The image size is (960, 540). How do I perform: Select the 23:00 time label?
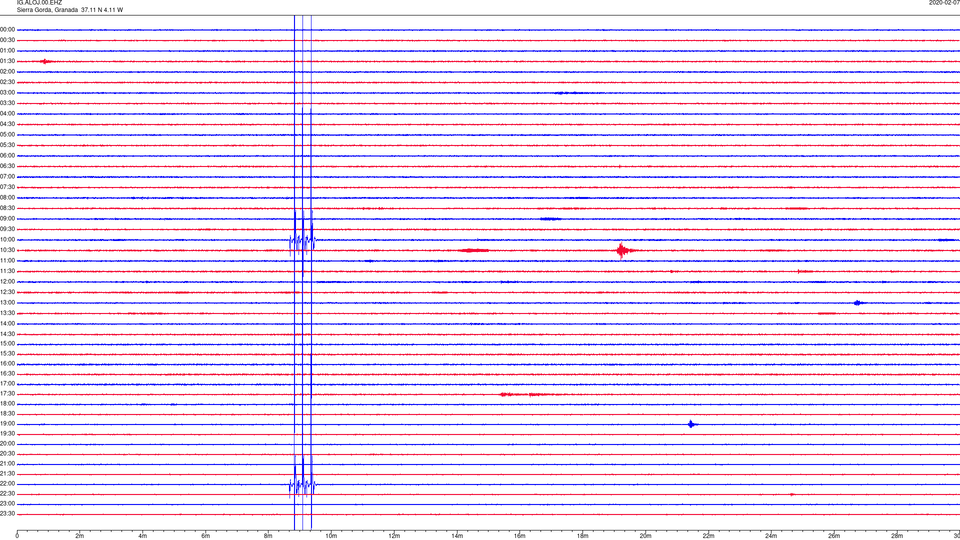(7, 503)
